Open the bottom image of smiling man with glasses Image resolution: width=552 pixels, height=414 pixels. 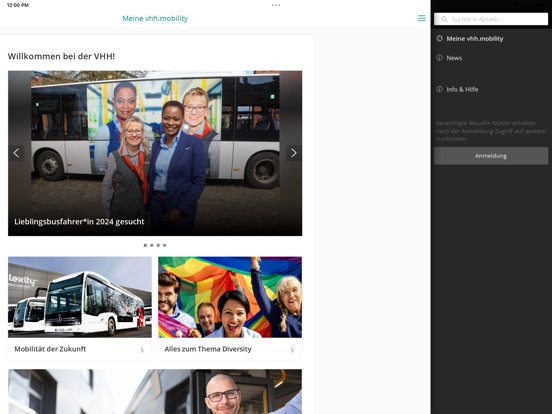(155, 391)
